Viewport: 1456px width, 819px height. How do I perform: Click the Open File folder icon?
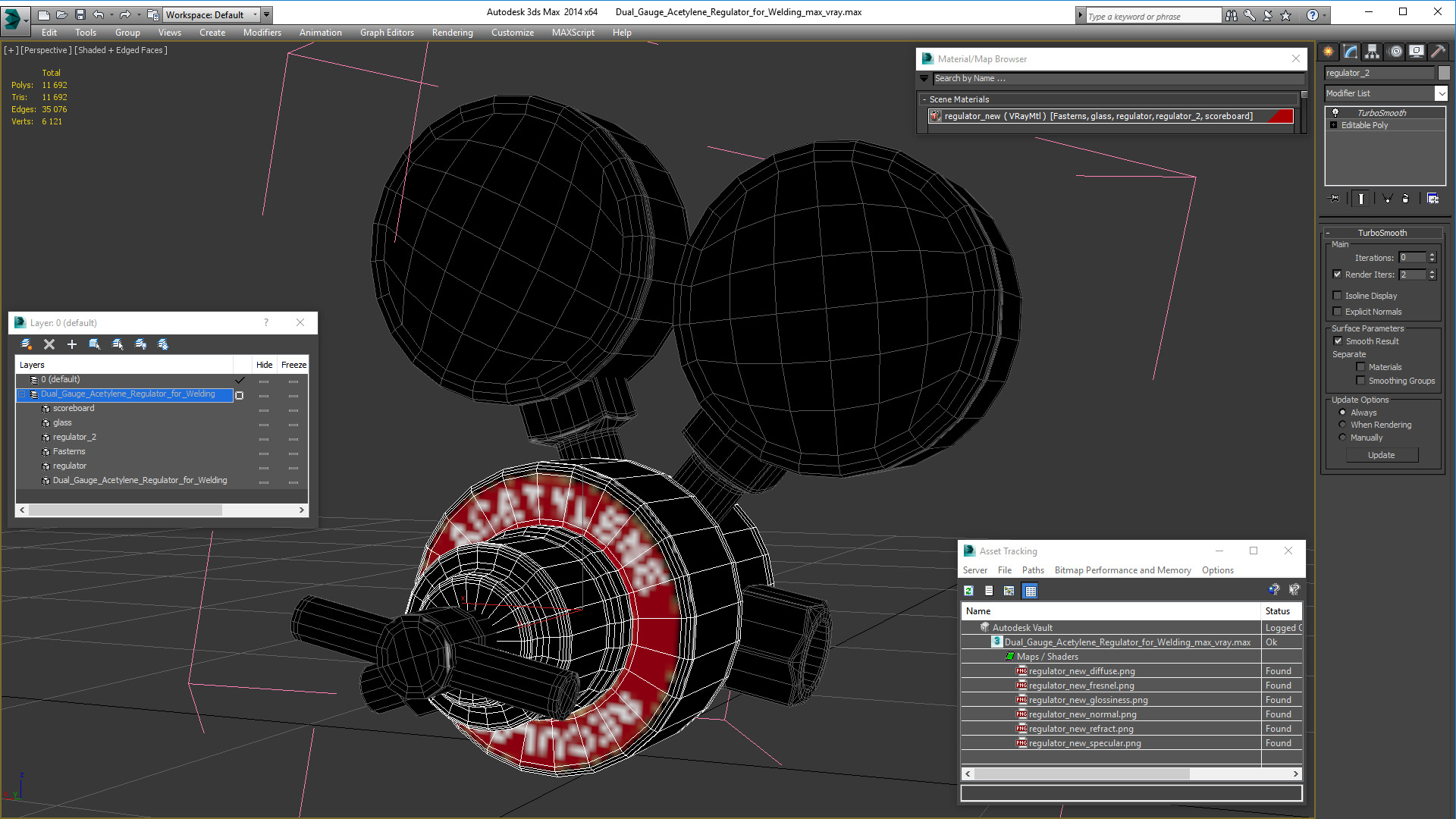[x=61, y=14]
